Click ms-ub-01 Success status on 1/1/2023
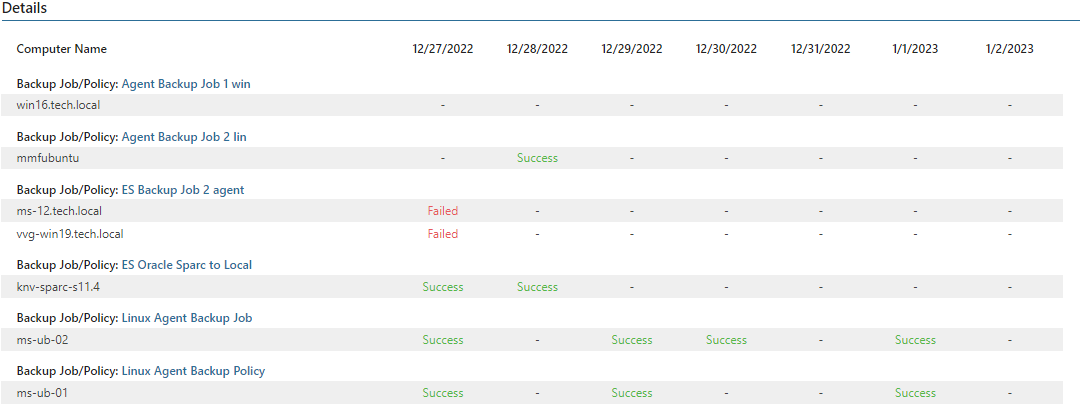The width and height of the screenshot is (1080, 412). click(915, 393)
